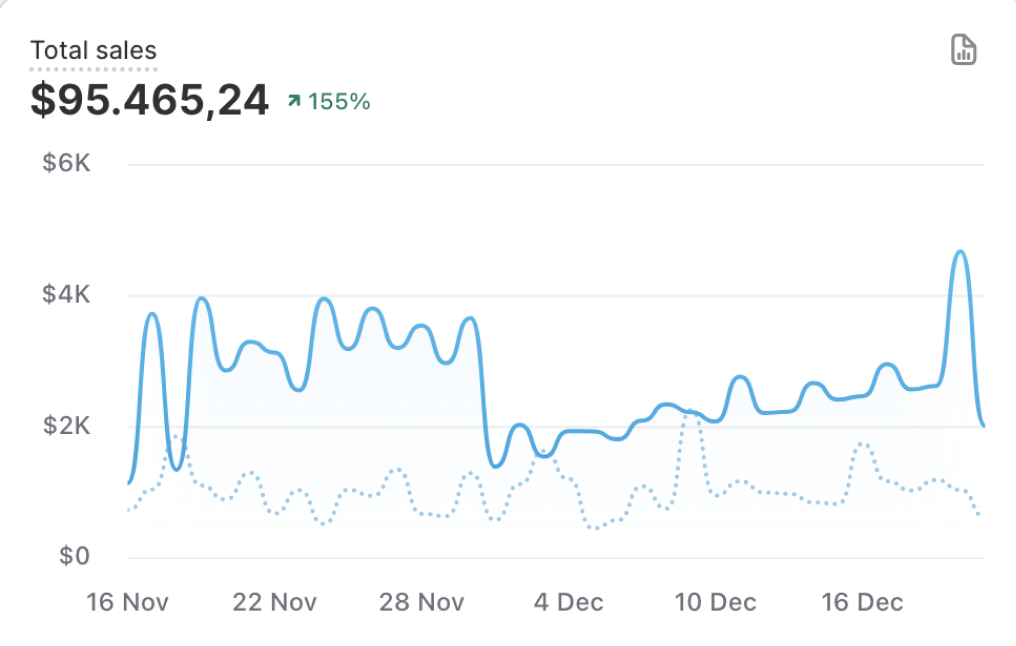Screen dimensions: 1016x646
Task: Click the first solid-line peak after 16 Nov
Action: [x=152, y=314]
